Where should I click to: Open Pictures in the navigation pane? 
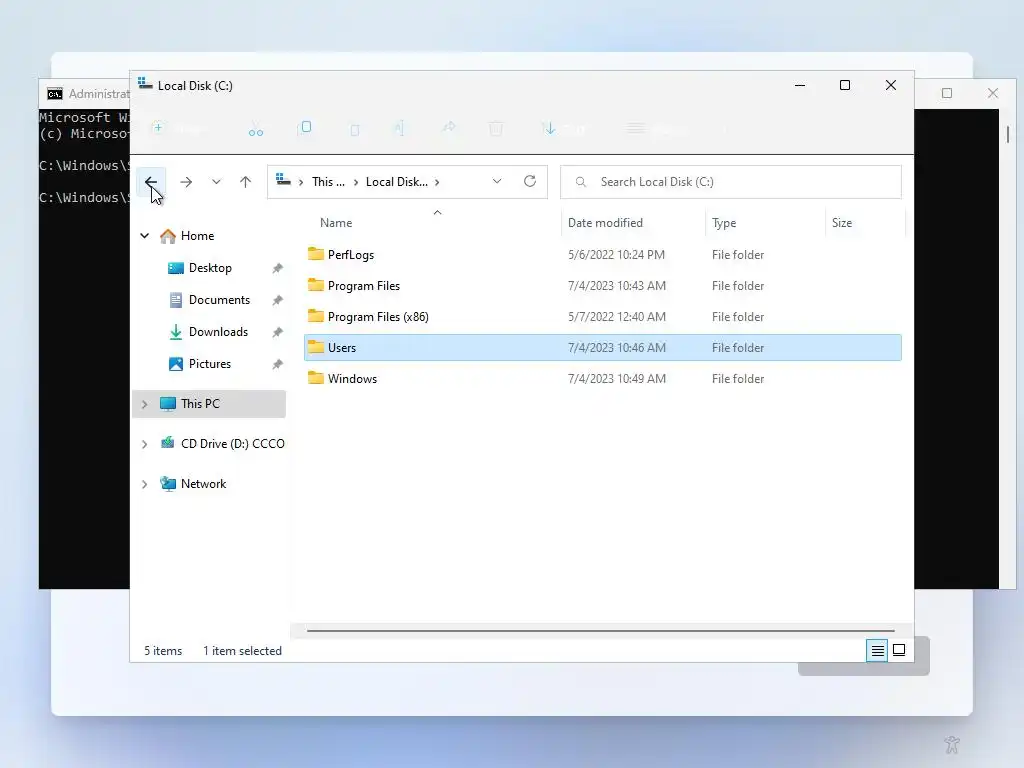210,364
